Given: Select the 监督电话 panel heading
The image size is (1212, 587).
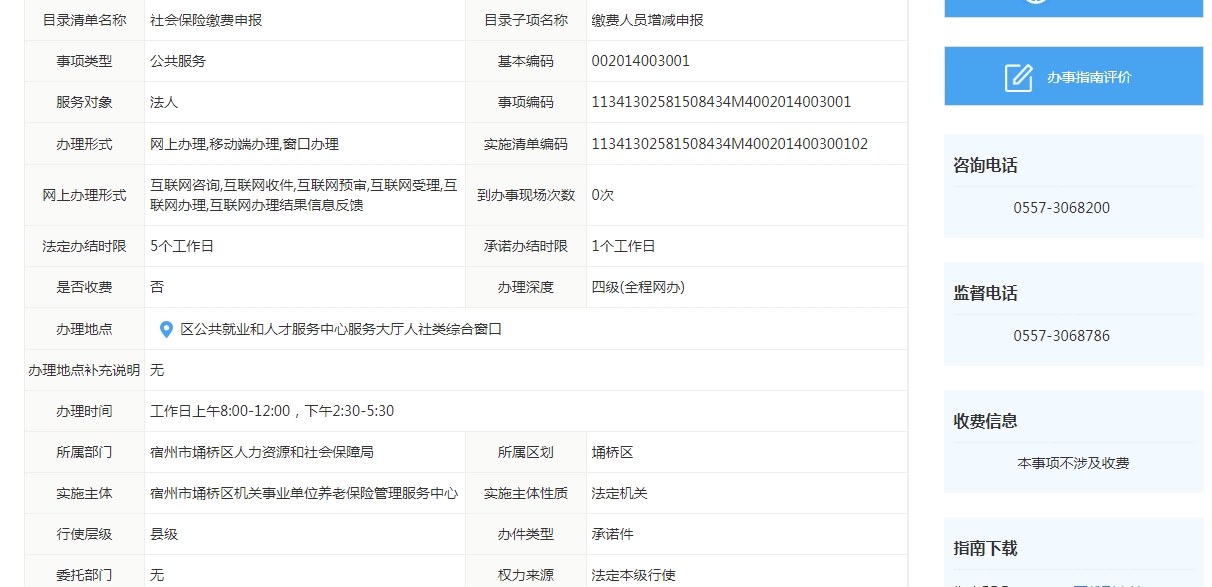Looking at the screenshot, I should (985, 294).
